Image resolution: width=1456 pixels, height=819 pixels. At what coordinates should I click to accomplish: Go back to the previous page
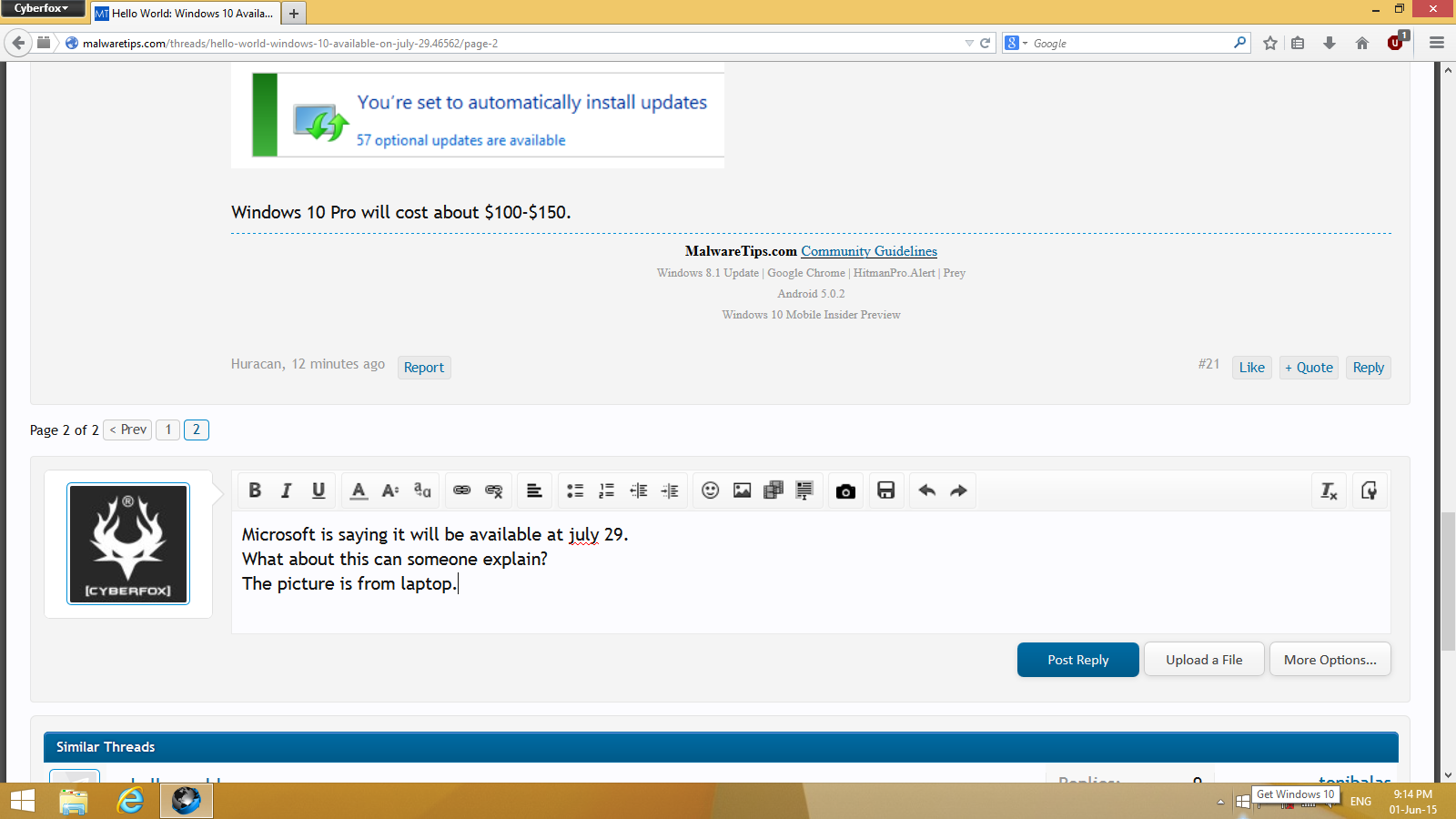pyautogui.click(x=18, y=43)
